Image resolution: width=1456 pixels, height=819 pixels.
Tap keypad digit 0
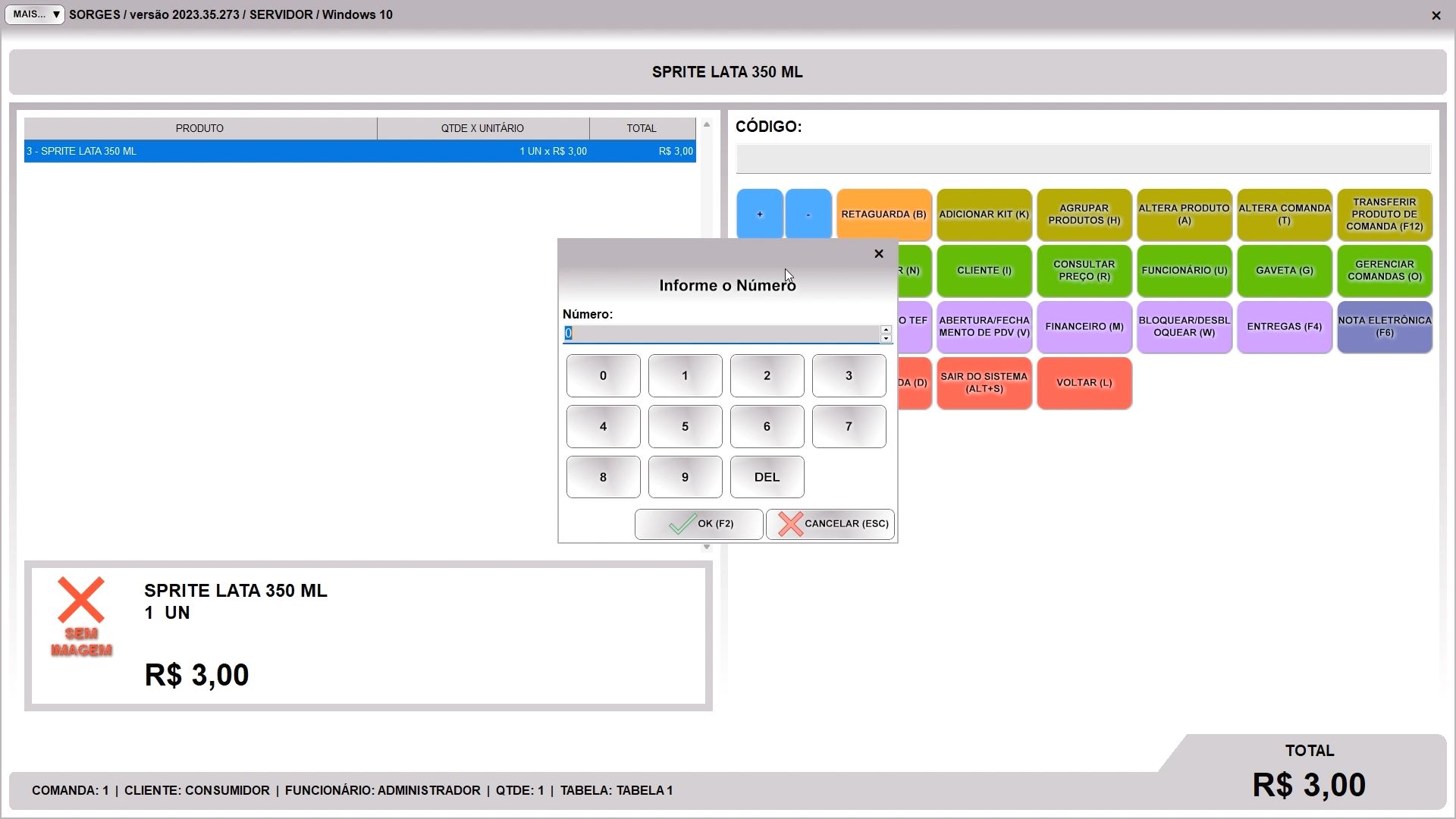point(603,375)
